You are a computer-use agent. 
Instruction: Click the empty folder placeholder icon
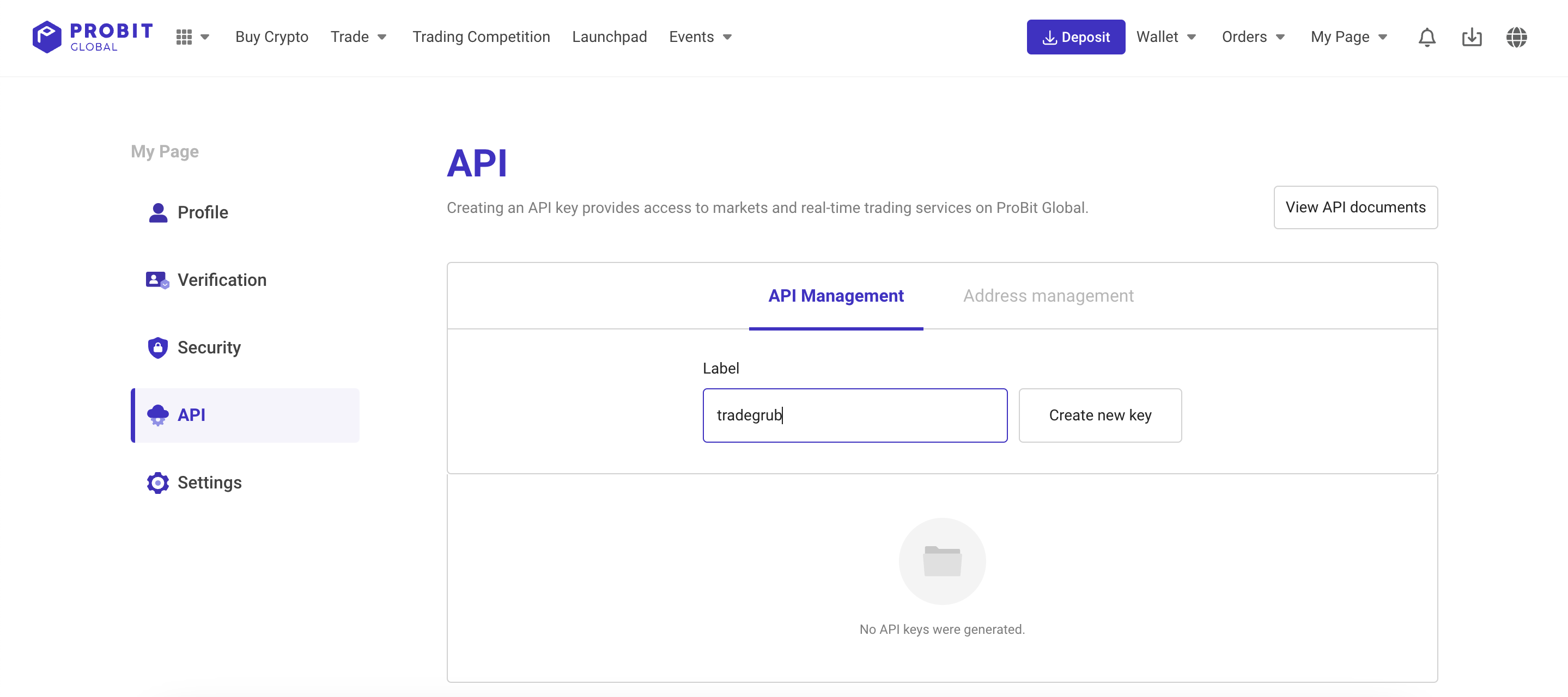pyautogui.click(x=942, y=561)
